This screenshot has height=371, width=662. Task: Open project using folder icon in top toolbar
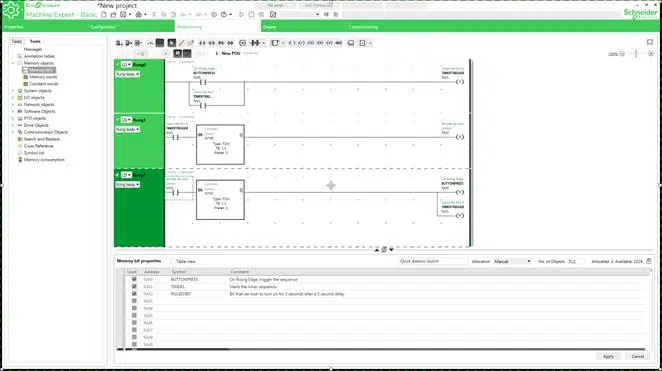click(x=113, y=14)
